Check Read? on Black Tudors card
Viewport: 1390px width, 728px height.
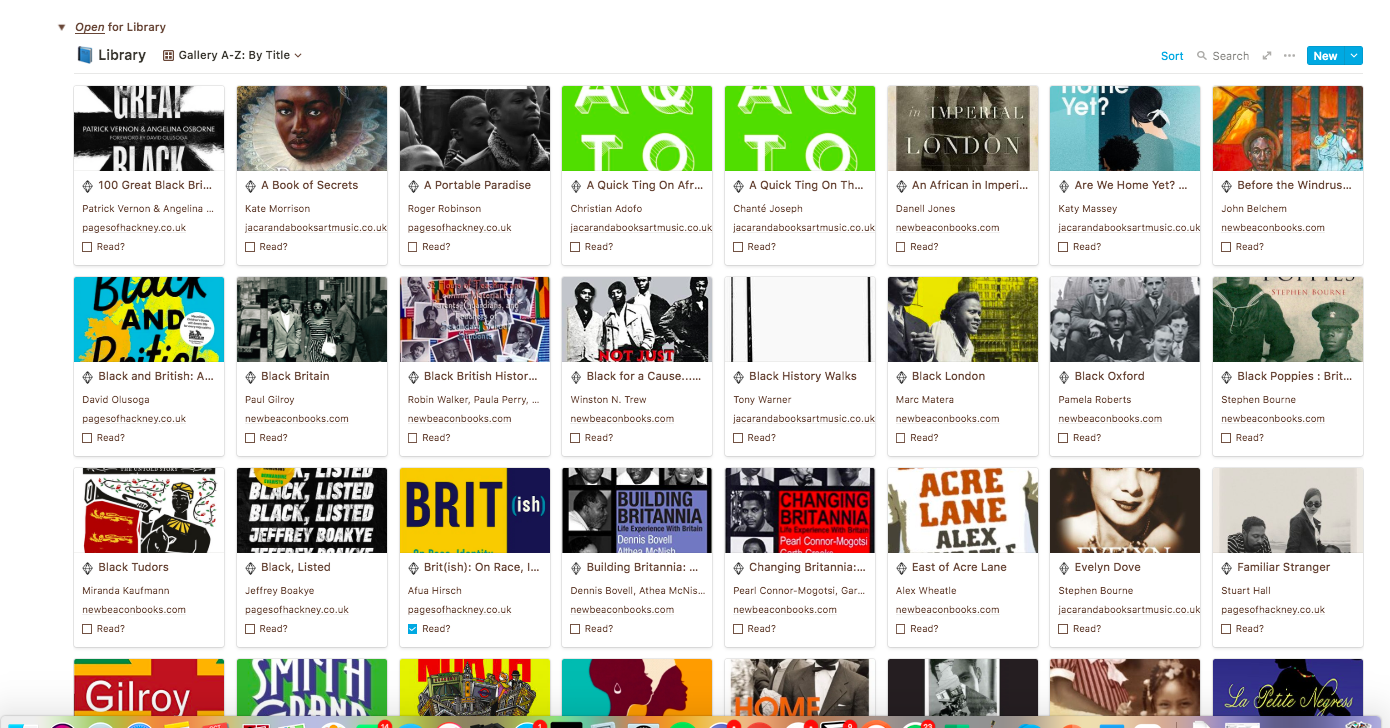pos(87,629)
